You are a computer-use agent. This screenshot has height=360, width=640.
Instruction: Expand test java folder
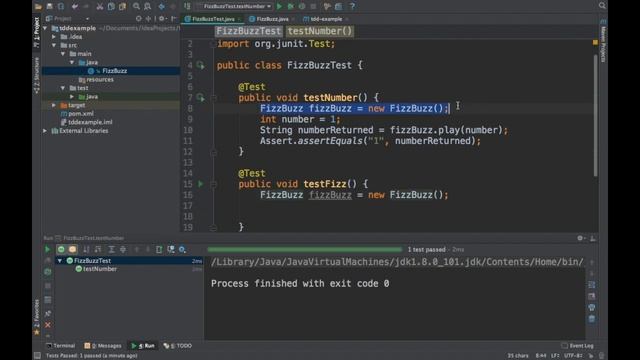(x=72, y=97)
